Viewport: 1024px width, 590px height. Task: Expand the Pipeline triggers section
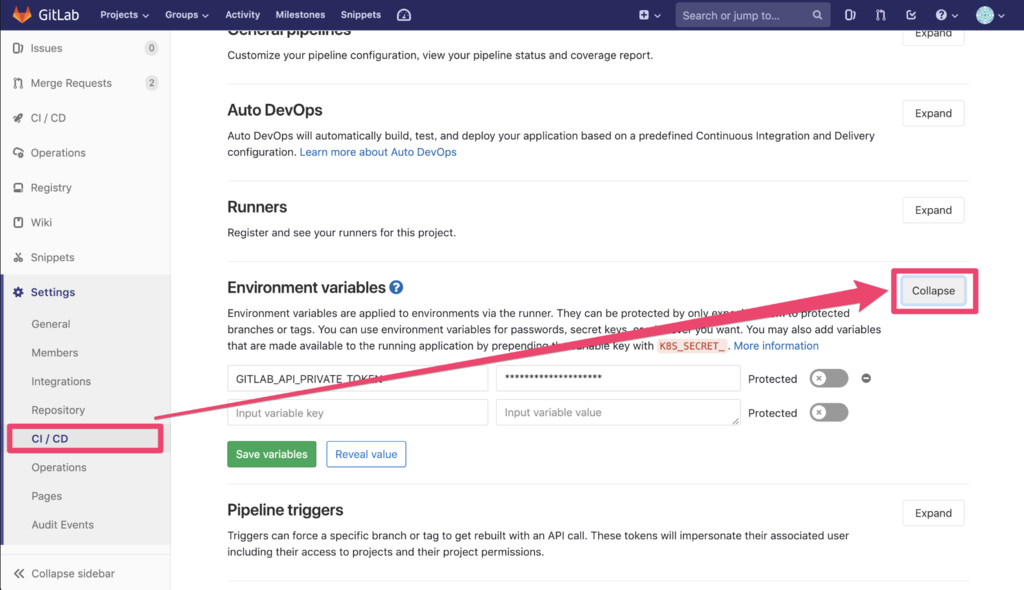pyautogui.click(x=933, y=513)
